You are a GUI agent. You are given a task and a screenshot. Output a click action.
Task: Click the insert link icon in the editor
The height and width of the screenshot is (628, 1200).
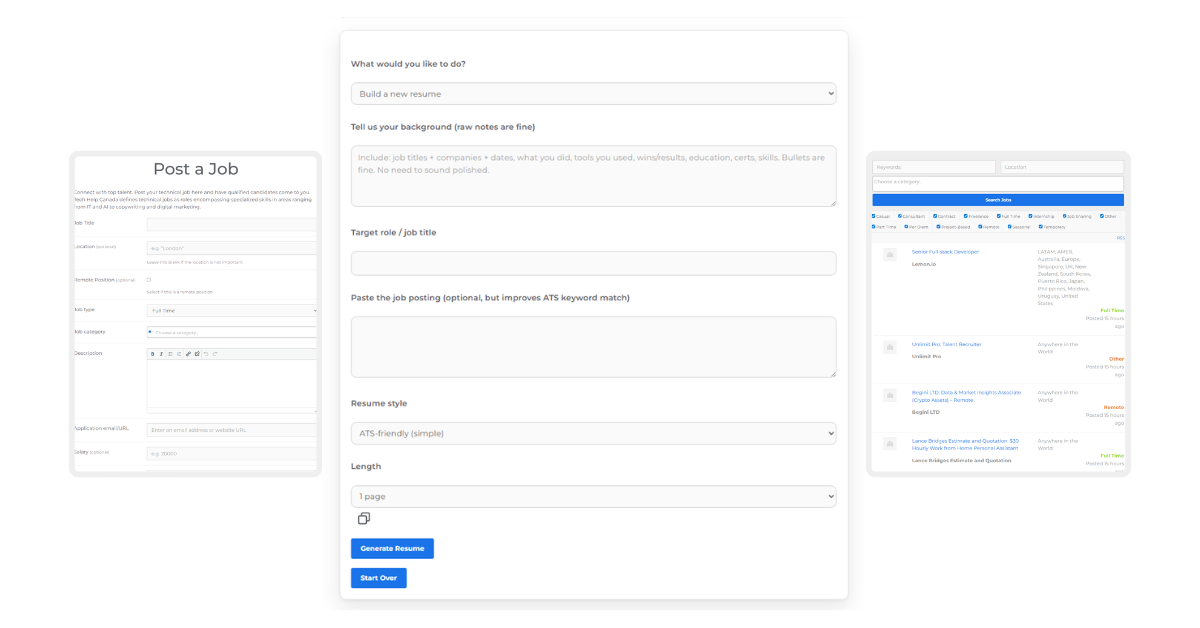coord(188,354)
